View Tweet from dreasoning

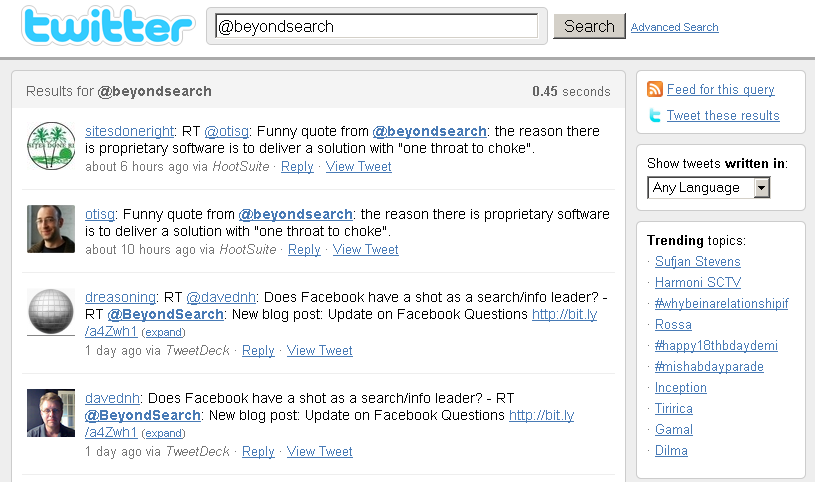(320, 350)
